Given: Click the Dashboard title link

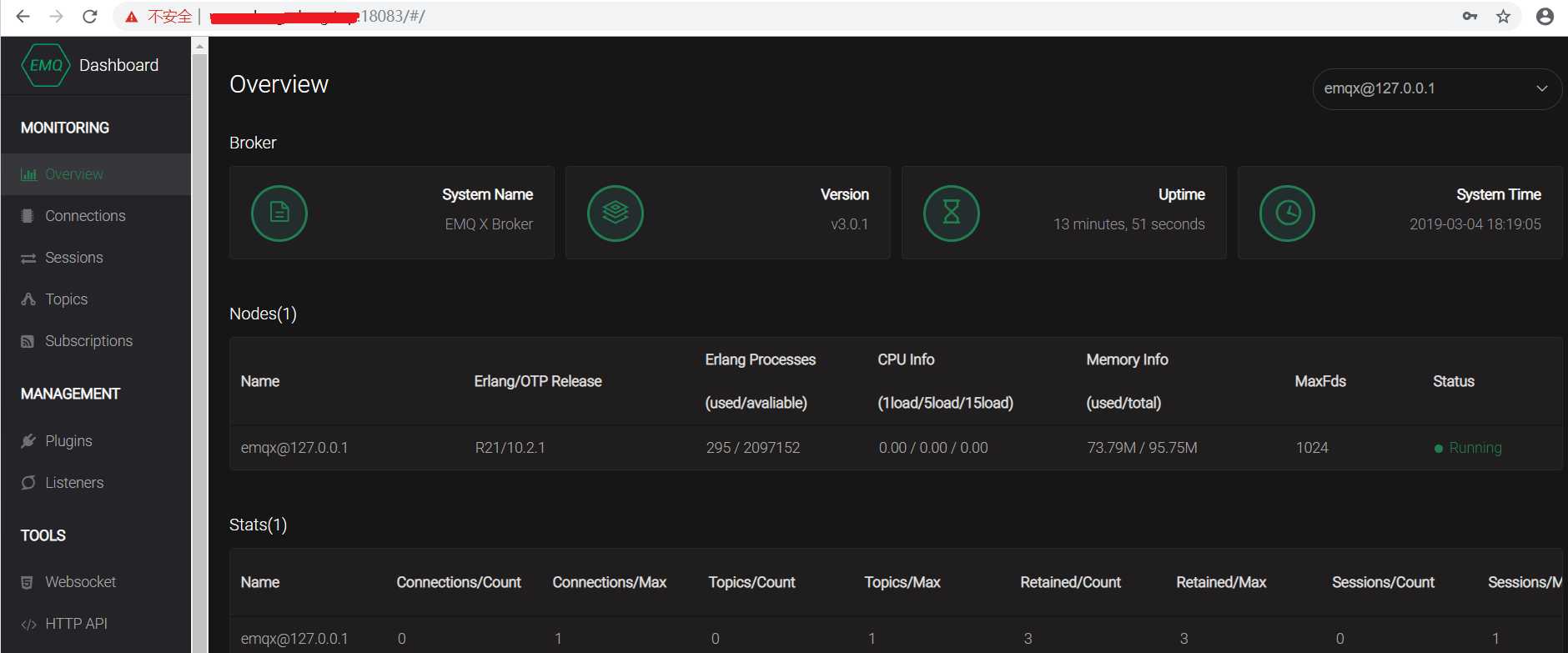Looking at the screenshot, I should click(x=118, y=65).
